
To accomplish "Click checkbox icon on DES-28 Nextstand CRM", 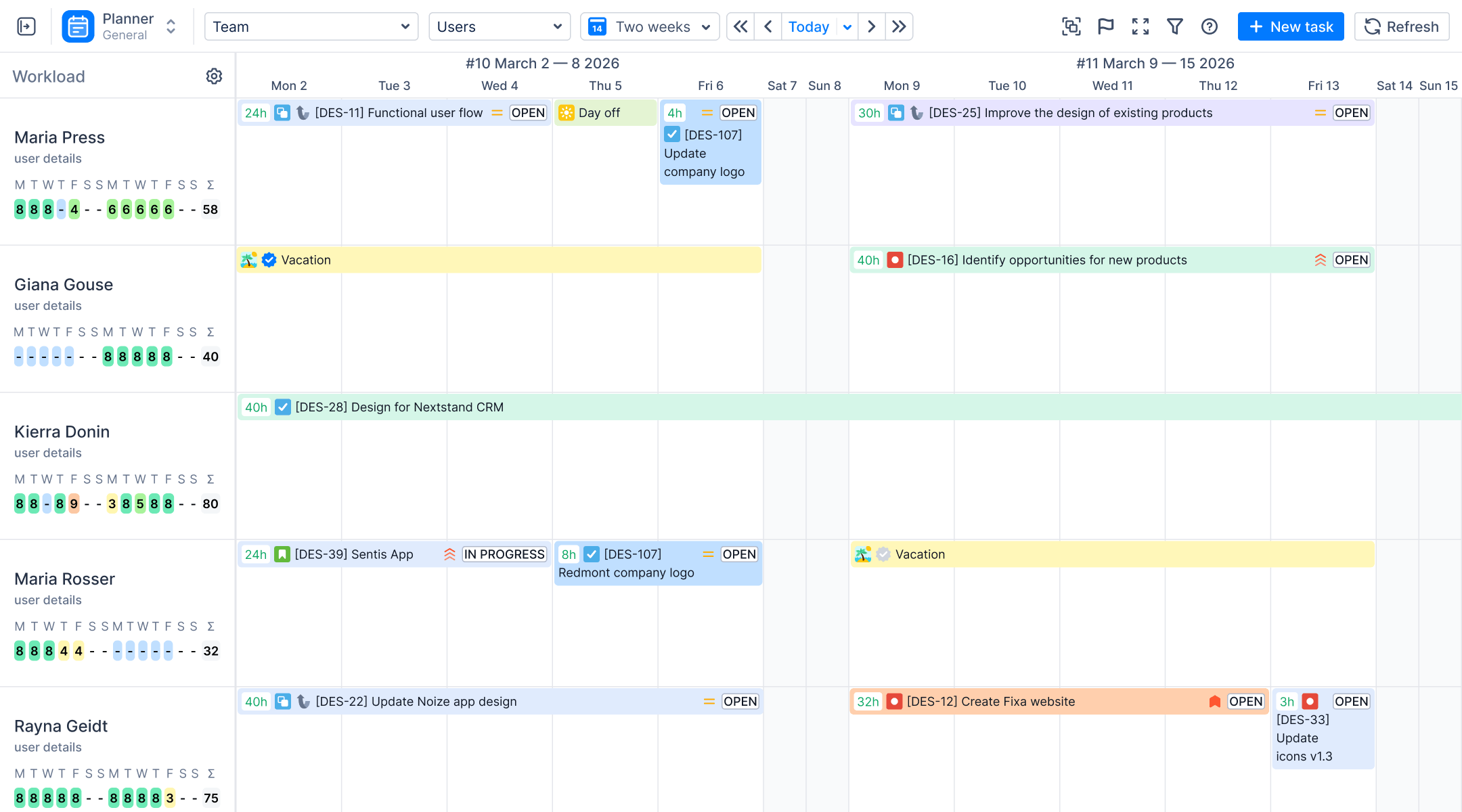I will tap(283, 407).
